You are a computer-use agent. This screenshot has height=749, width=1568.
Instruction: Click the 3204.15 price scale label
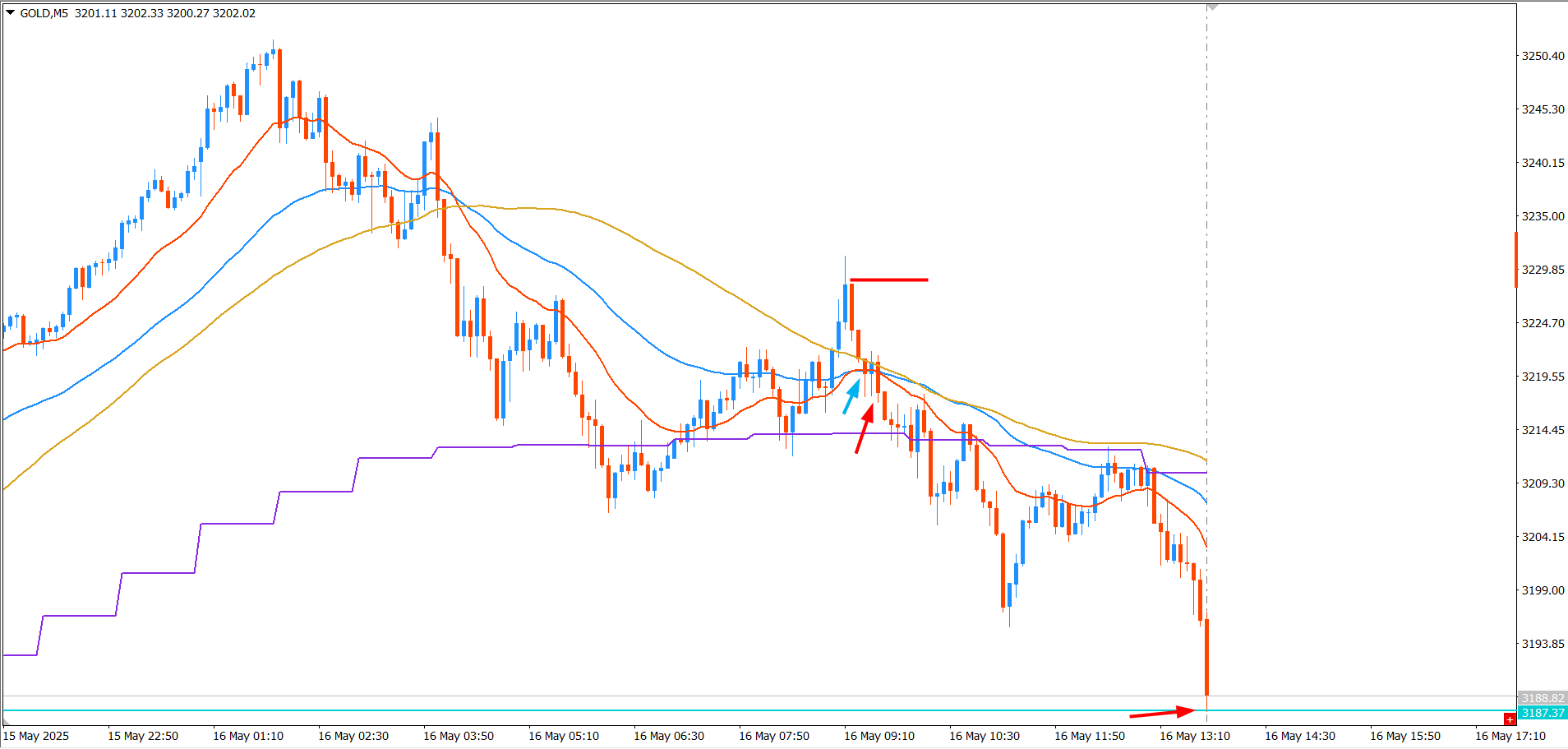(1543, 537)
